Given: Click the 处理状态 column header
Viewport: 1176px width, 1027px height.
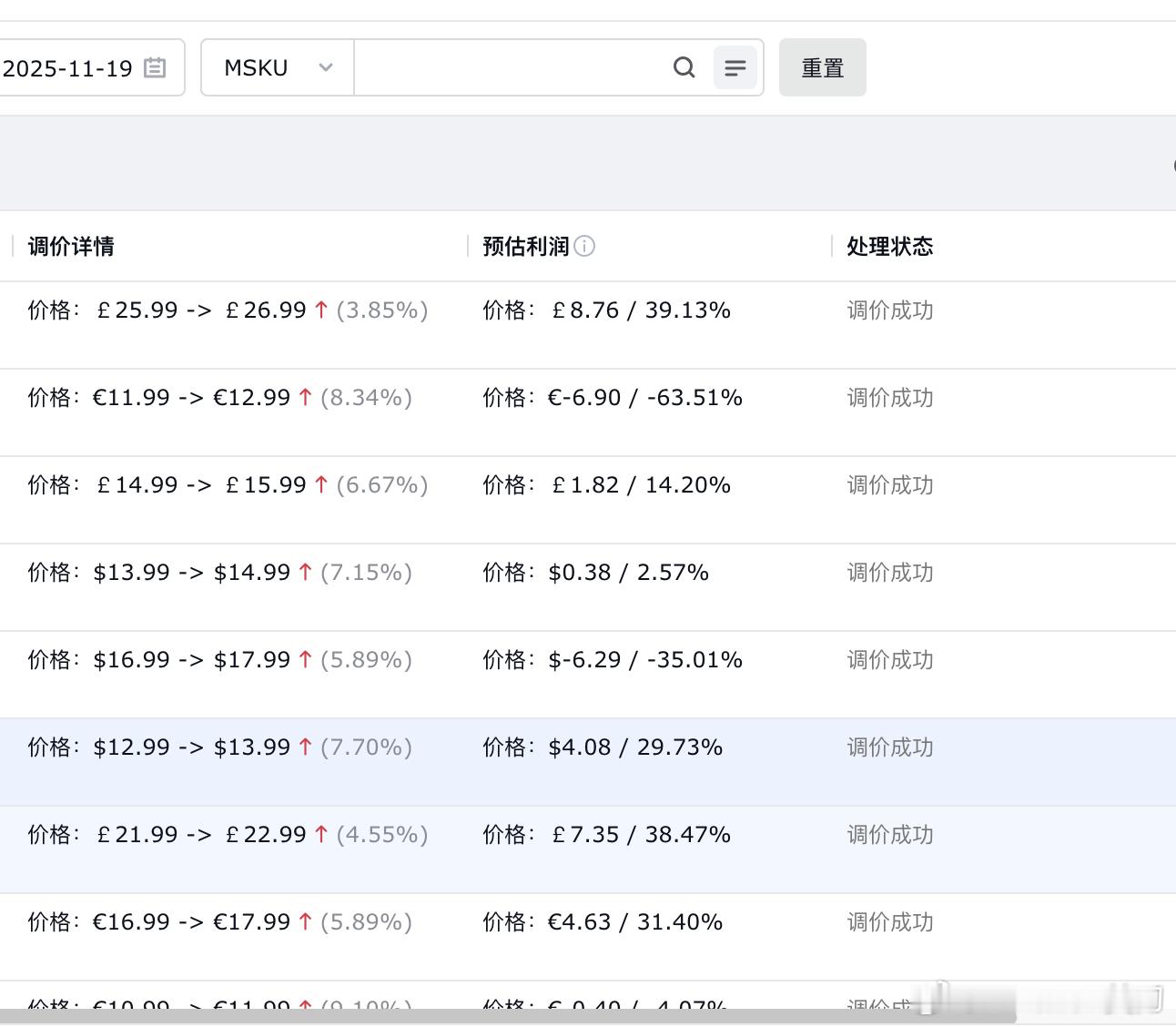Looking at the screenshot, I should tap(890, 247).
